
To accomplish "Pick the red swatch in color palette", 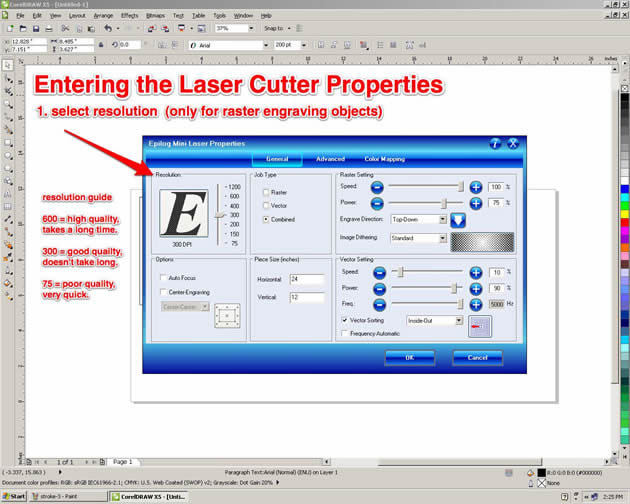I will point(624,222).
